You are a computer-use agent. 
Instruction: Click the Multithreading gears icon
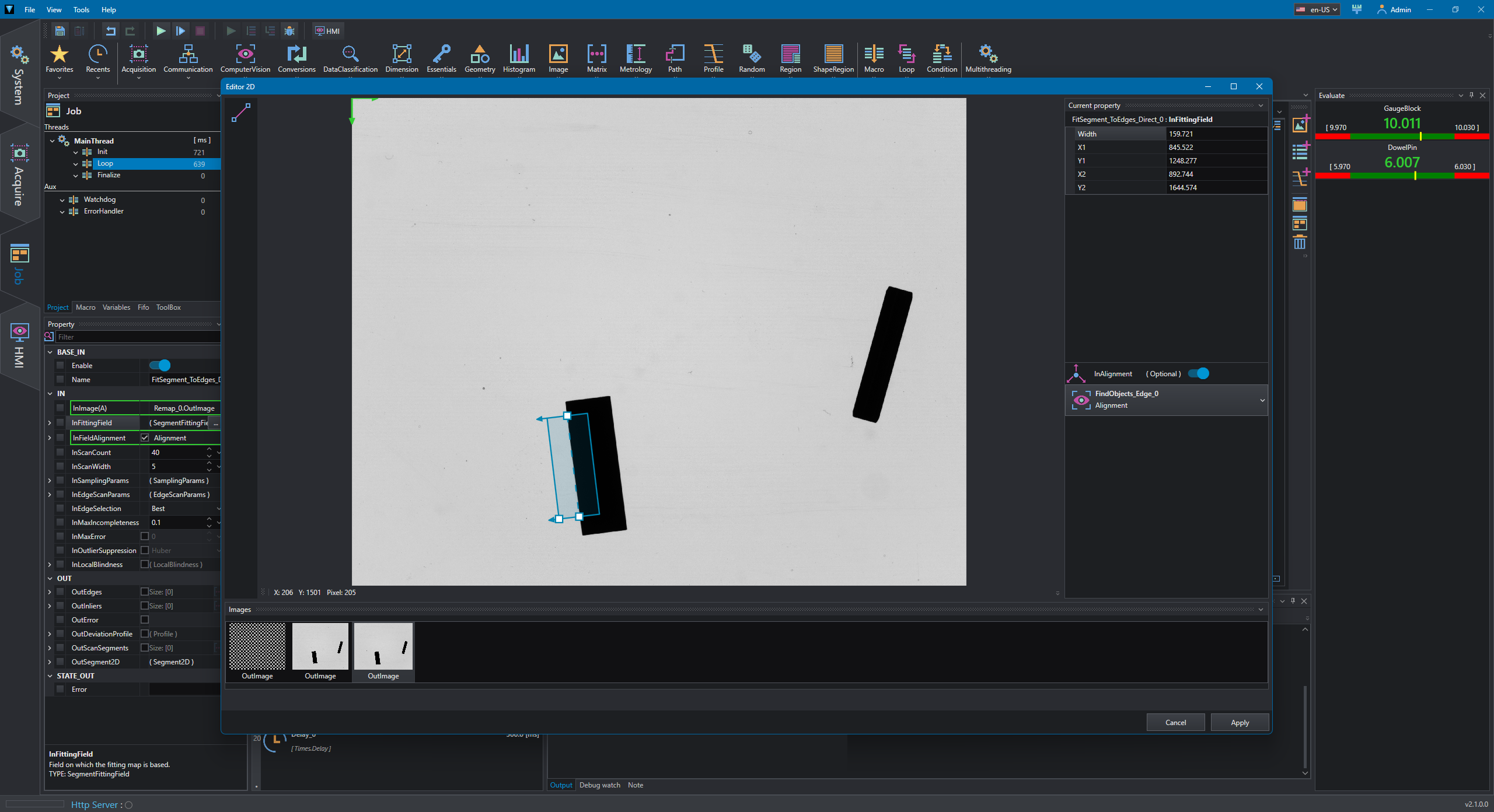click(988, 54)
